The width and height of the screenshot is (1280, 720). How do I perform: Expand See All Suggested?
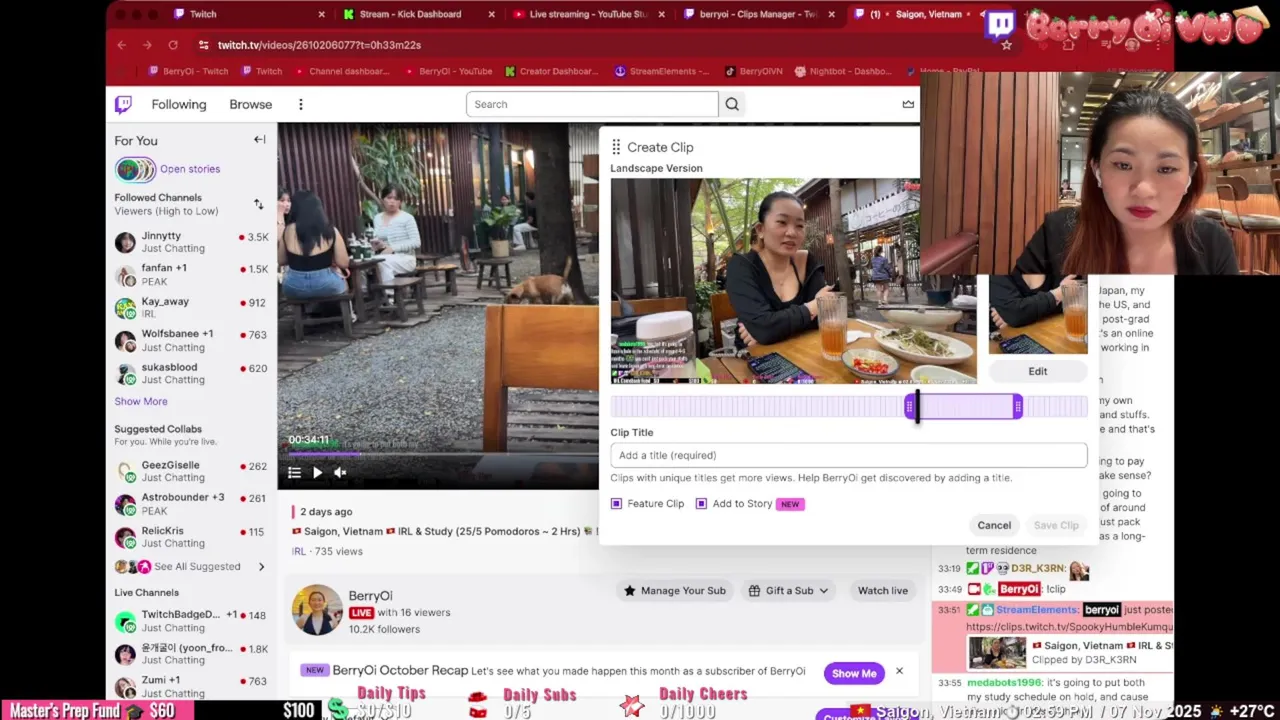point(191,566)
